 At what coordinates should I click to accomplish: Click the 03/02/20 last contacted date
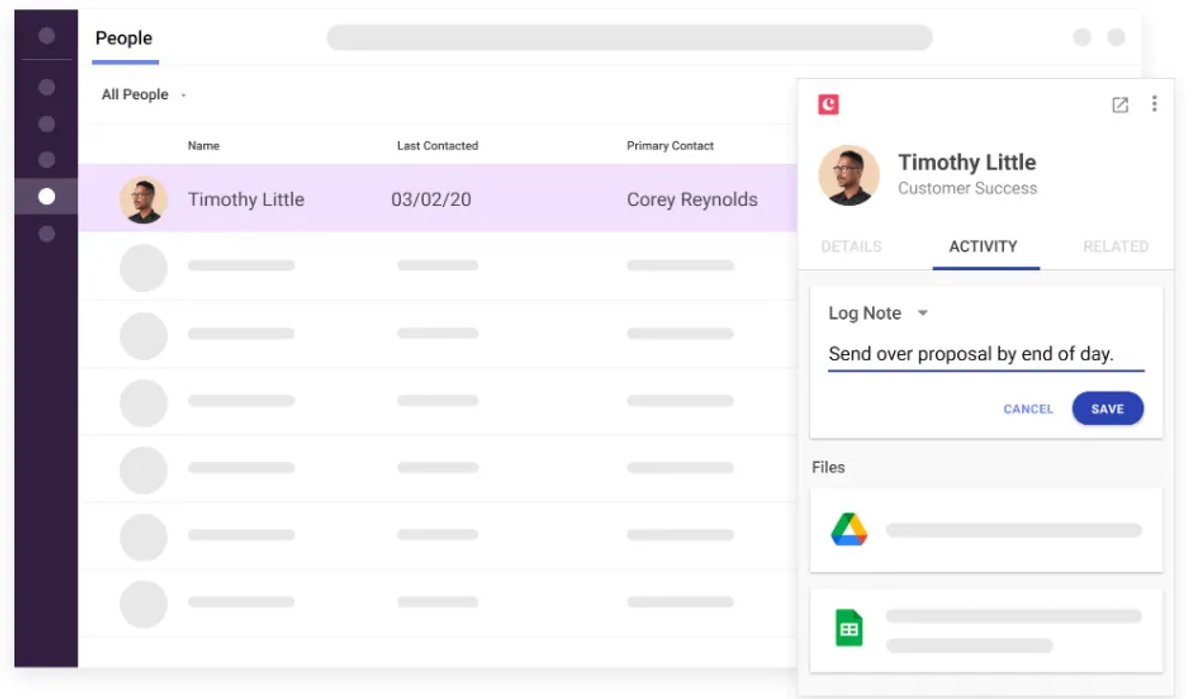pyautogui.click(x=431, y=199)
